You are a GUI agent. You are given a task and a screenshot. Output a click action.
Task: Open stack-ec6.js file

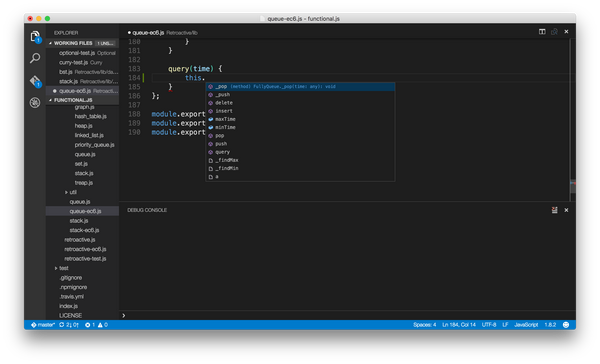(x=84, y=230)
